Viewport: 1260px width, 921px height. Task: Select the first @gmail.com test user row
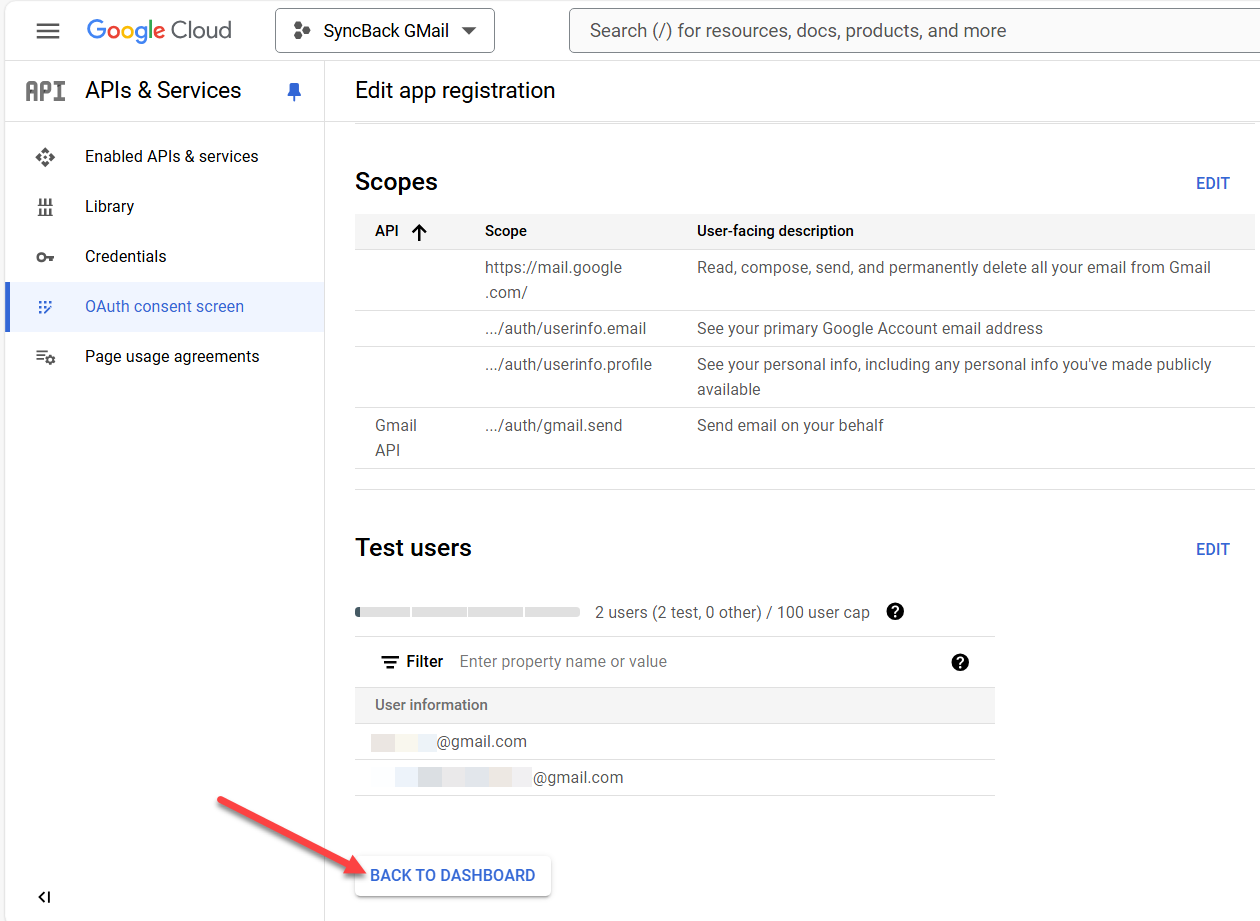pyautogui.click(x=675, y=742)
